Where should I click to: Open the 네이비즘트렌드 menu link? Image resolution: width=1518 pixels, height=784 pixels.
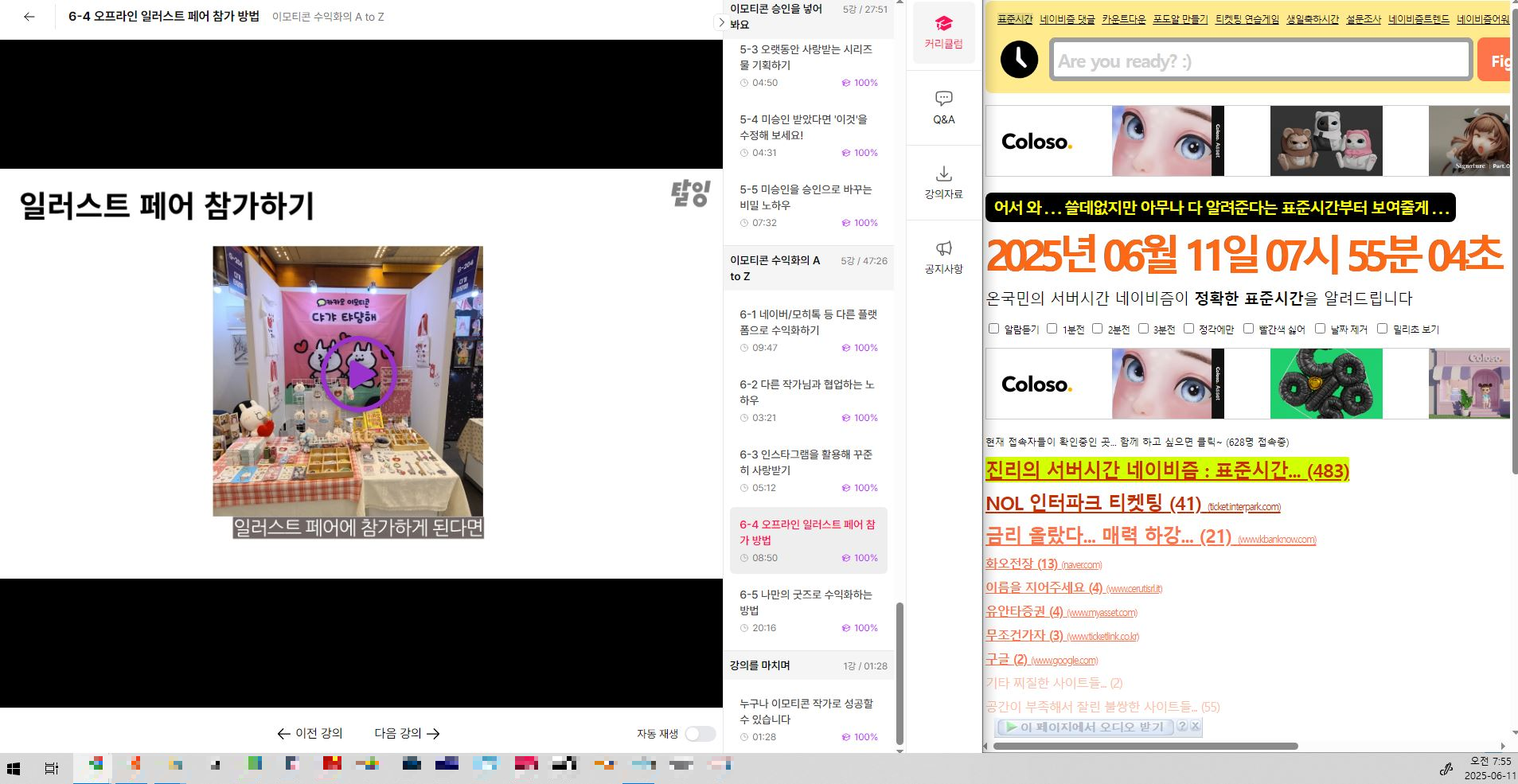(1418, 19)
